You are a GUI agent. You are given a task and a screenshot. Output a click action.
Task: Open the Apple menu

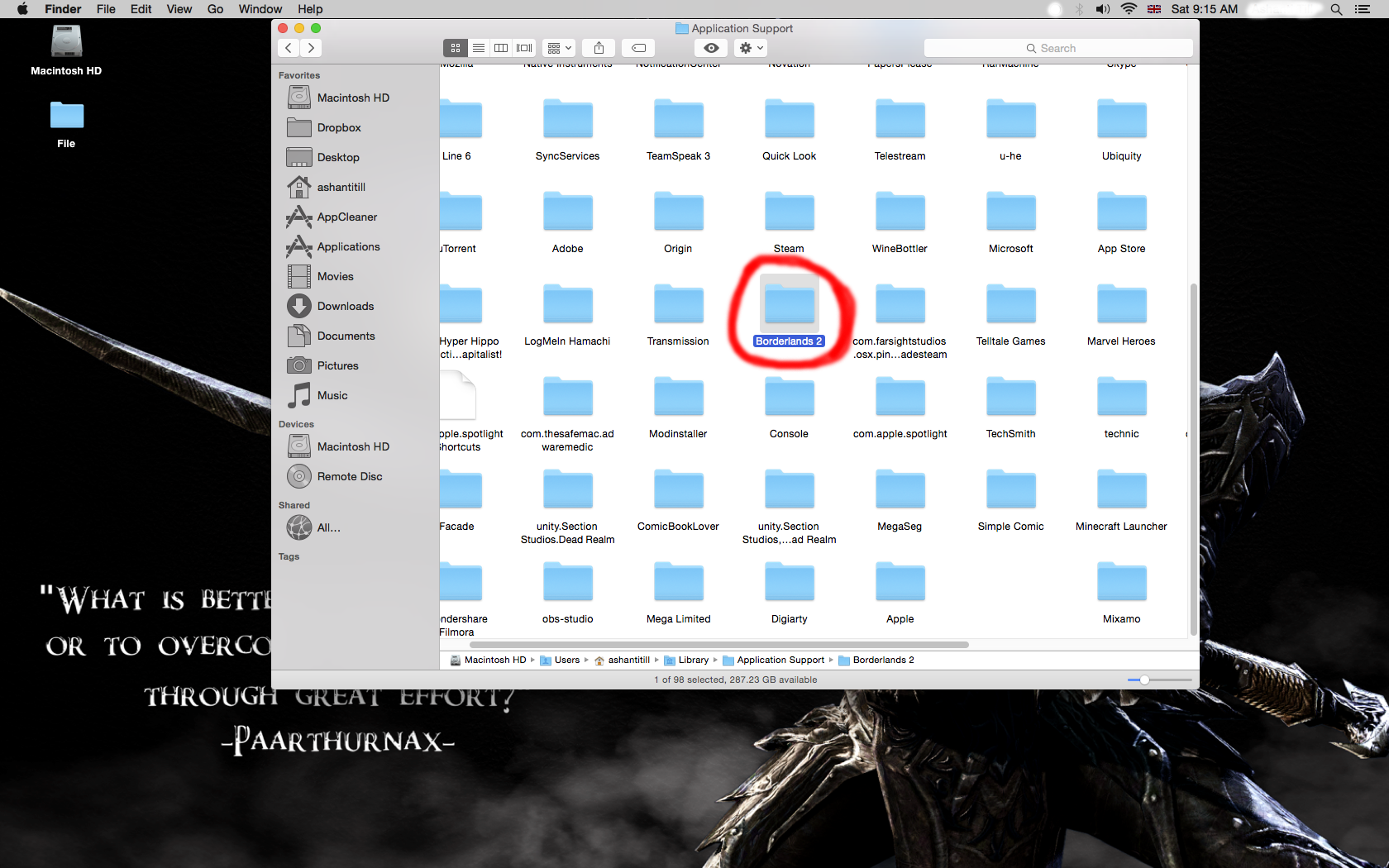click(23, 9)
